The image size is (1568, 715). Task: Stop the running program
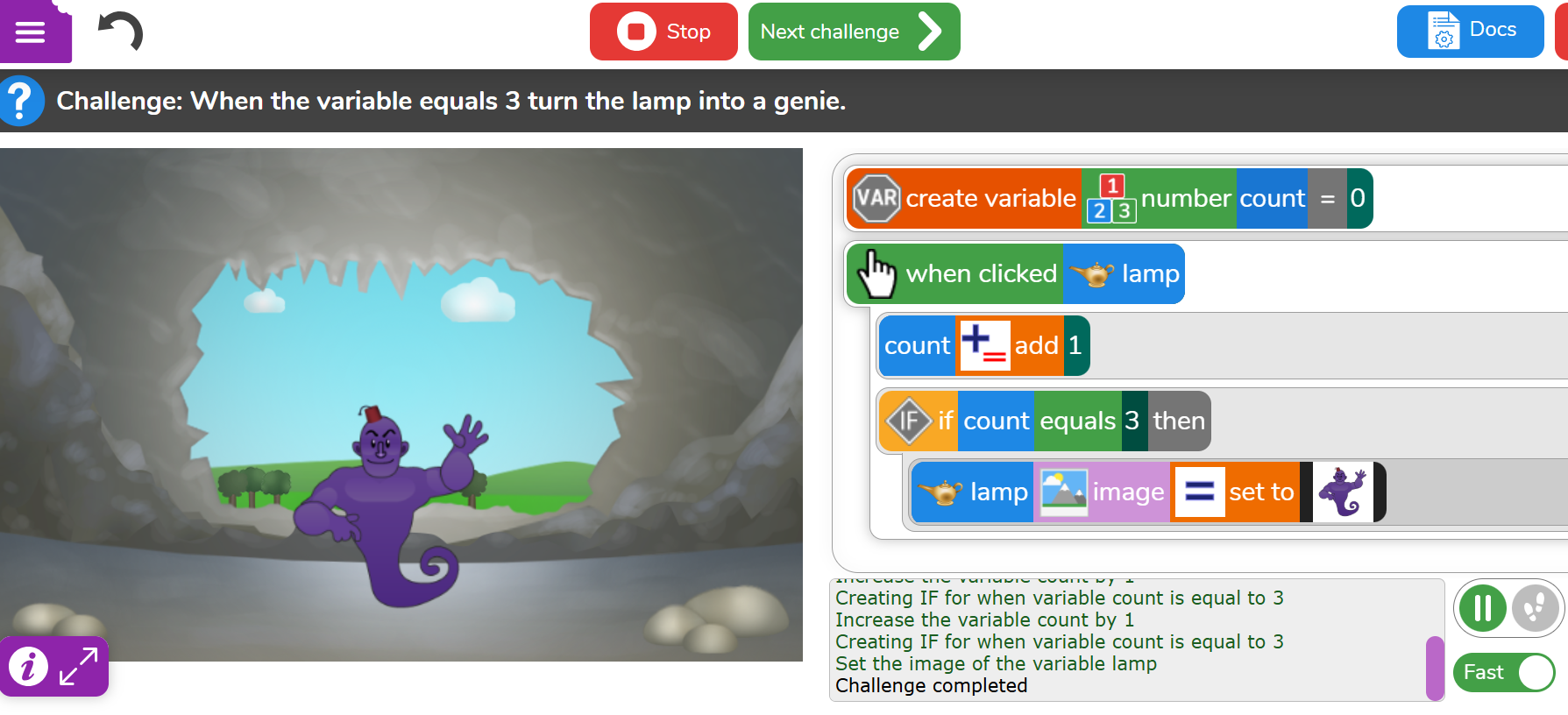pos(663,32)
